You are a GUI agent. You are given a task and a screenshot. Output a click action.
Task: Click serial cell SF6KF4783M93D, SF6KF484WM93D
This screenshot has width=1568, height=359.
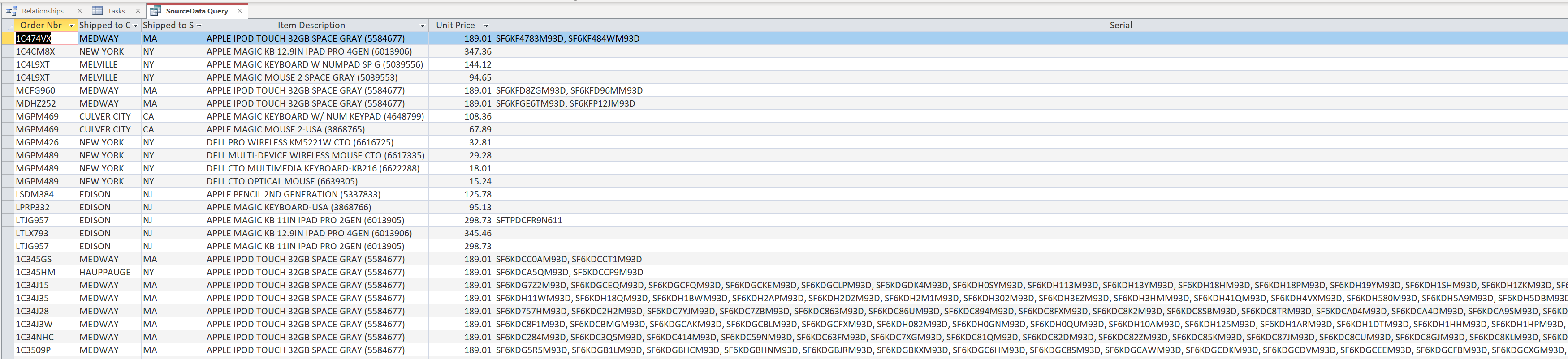(x=1030, y=38)
